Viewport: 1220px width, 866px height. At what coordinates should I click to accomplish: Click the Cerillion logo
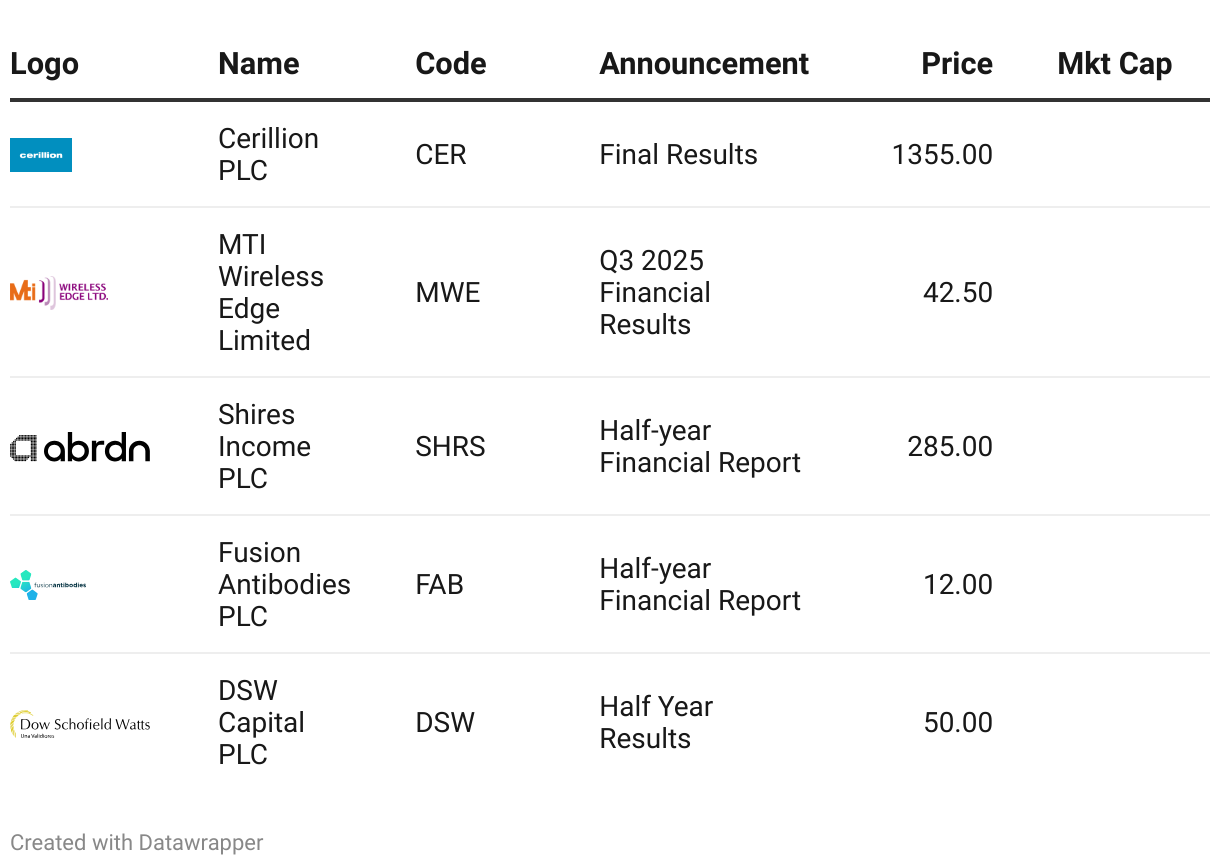pyautogui.click(x=41, y=155)
